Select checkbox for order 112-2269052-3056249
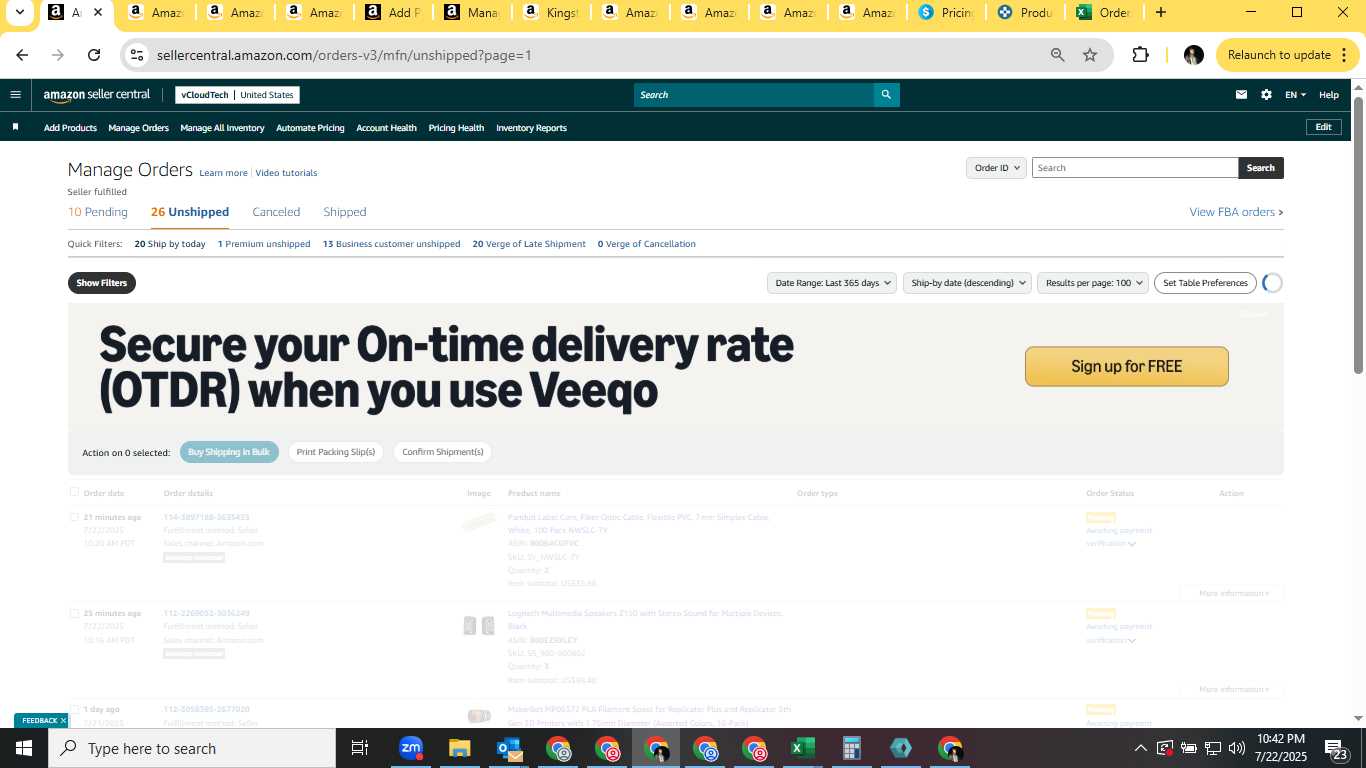This screenshot has width=1366, height=768. point(74,613)
